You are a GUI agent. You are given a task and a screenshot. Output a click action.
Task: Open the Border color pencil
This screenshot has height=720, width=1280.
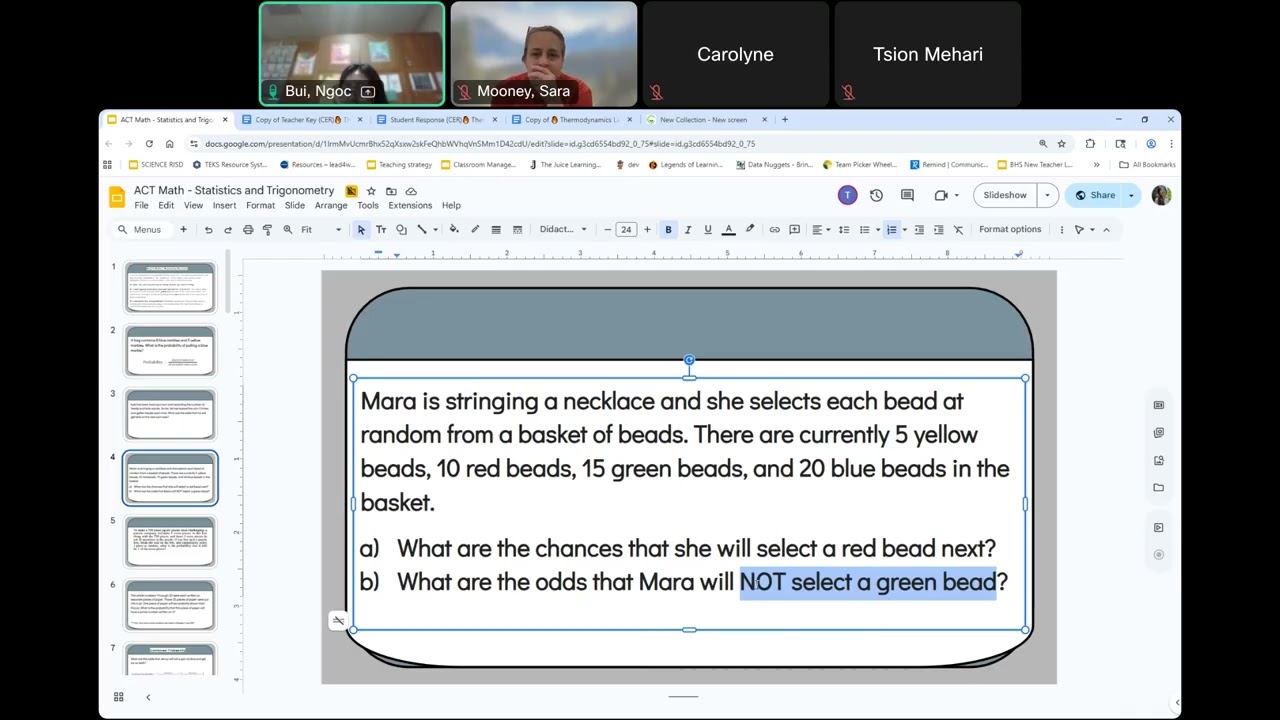pyautogui.click(x=475, y=230)
